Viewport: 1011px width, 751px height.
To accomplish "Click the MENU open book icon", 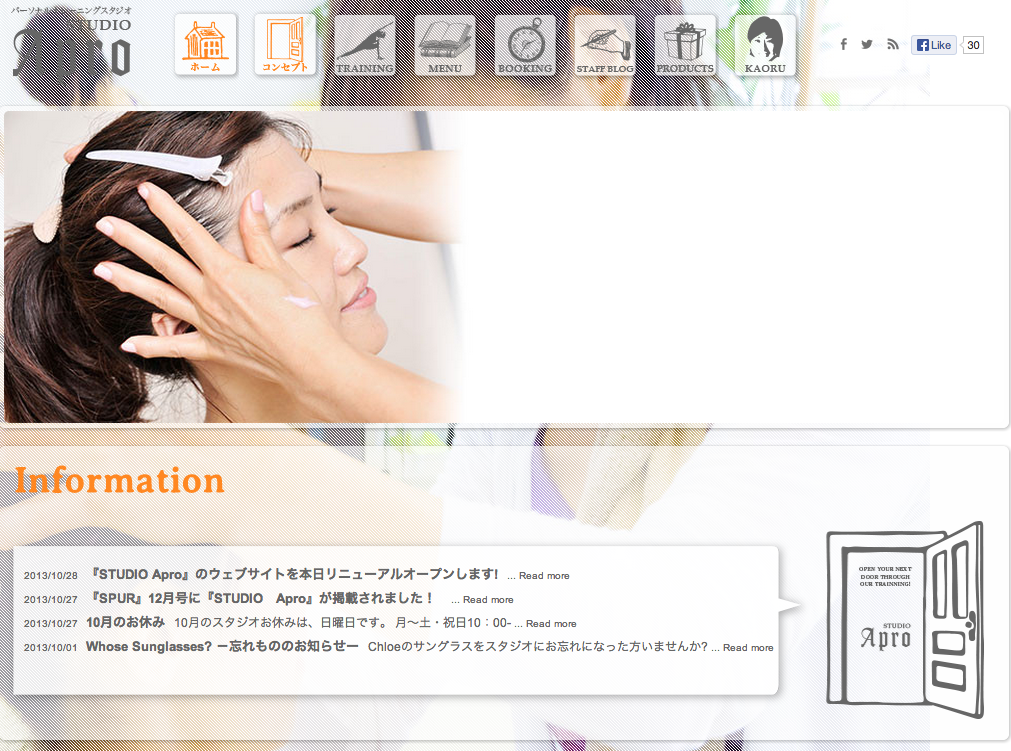I will [445, 43].
